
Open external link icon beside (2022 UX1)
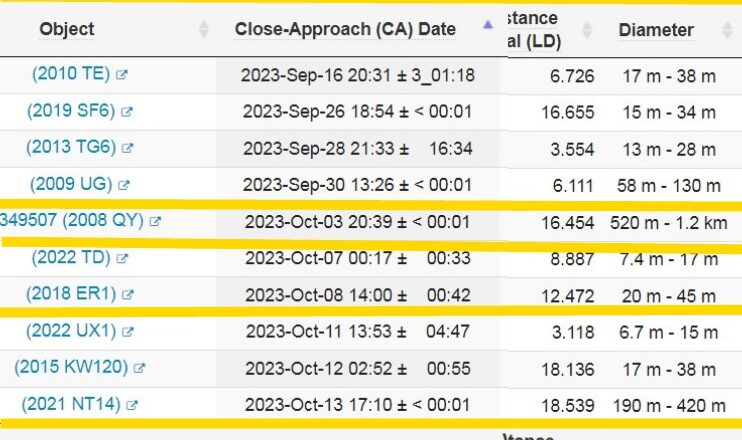coord(127,332)
